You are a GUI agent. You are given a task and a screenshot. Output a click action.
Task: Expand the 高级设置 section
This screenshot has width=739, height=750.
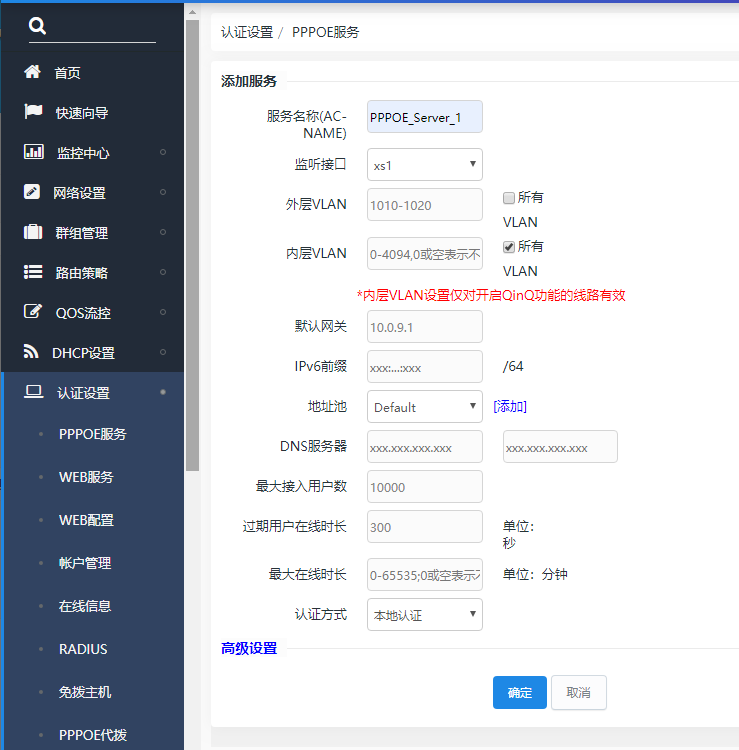point(249,649)
